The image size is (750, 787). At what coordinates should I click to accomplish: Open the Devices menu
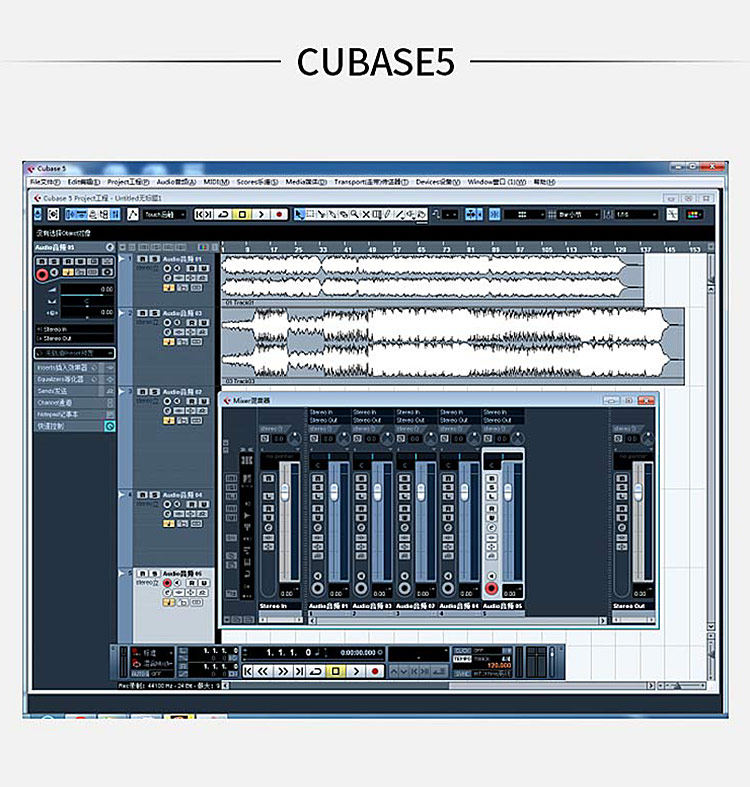[438, 182]
